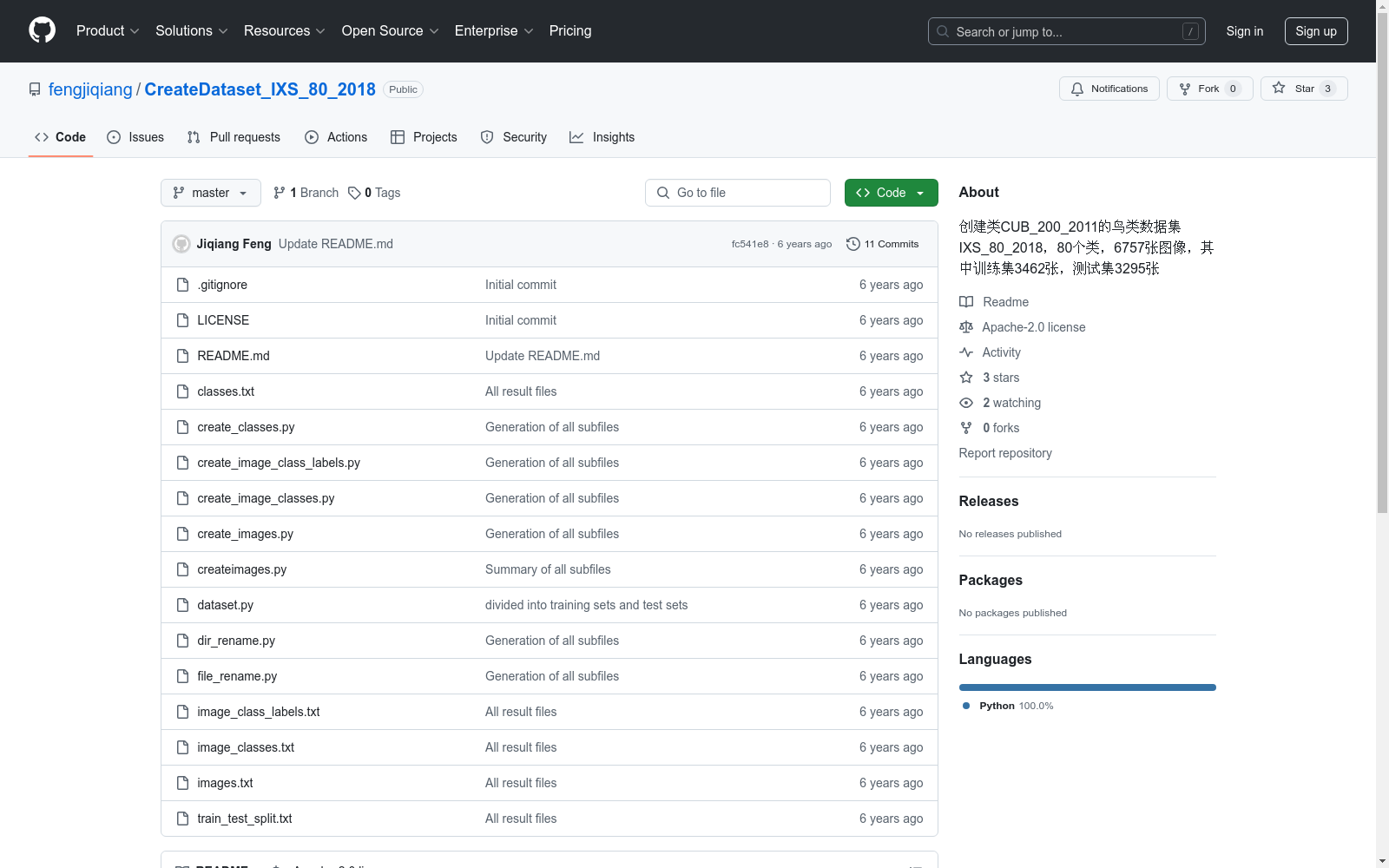Click the Jiqiang Feng avatar thumbnail
This screenshot has height=868, width=1389.
coord(181,244)
